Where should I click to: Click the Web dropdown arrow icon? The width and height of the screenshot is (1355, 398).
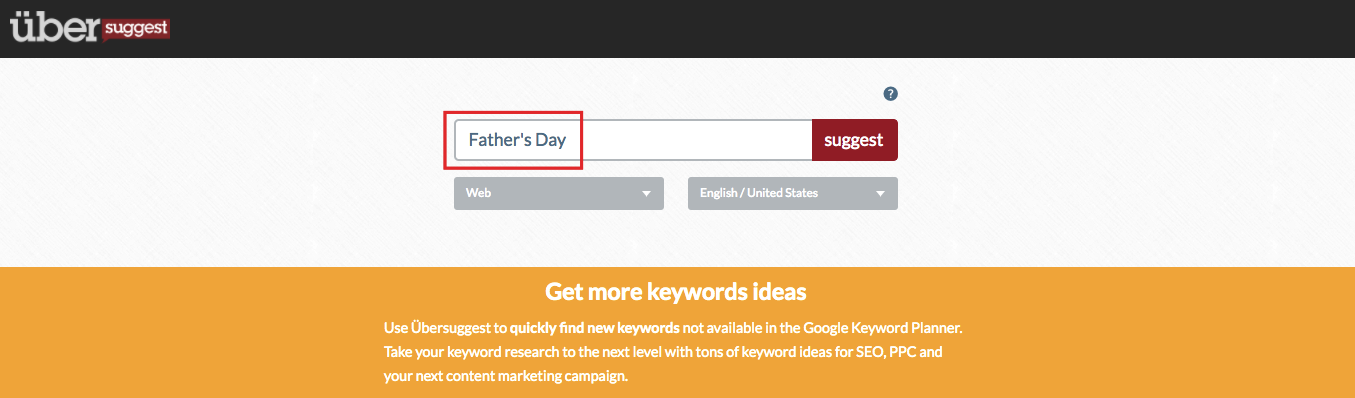pyautogui.click(x=646, y=194)
